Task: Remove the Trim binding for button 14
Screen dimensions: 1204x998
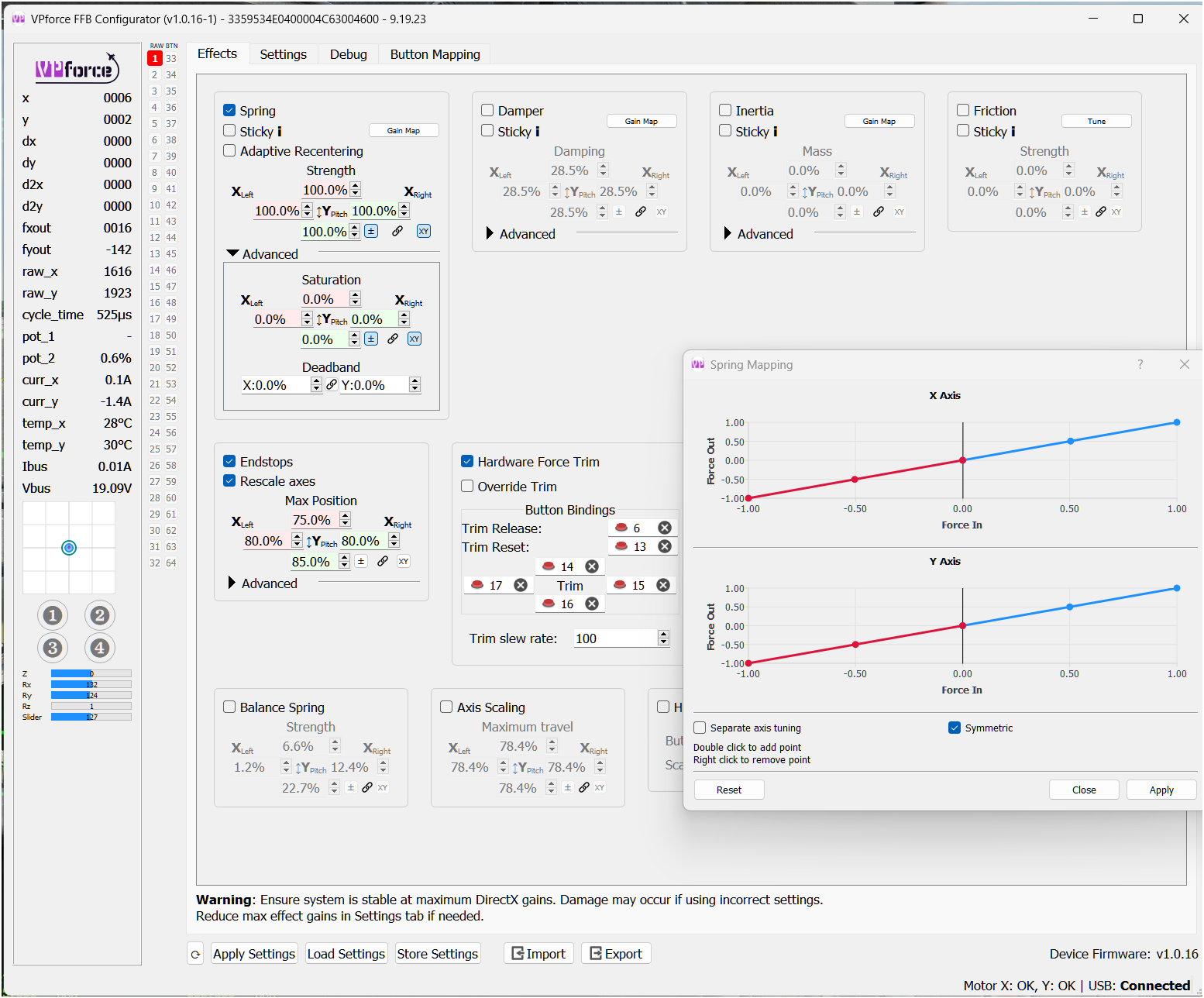Action: [592, 566]
